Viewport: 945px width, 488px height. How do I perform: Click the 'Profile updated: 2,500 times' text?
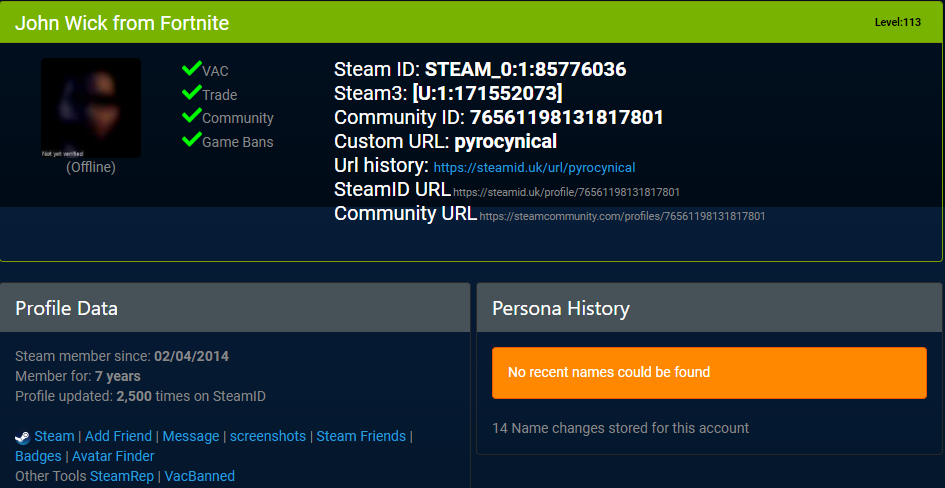point(140,396)
